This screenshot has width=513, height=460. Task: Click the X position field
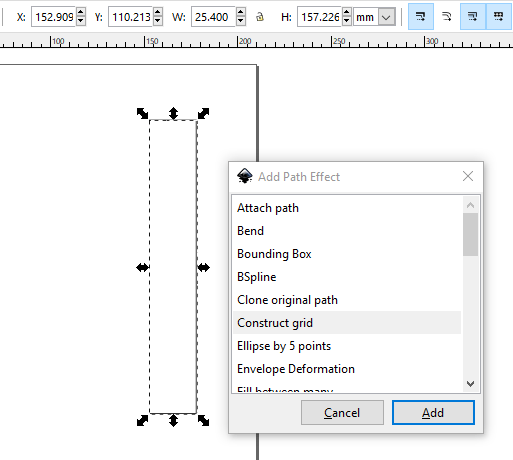tap(54, 17)
